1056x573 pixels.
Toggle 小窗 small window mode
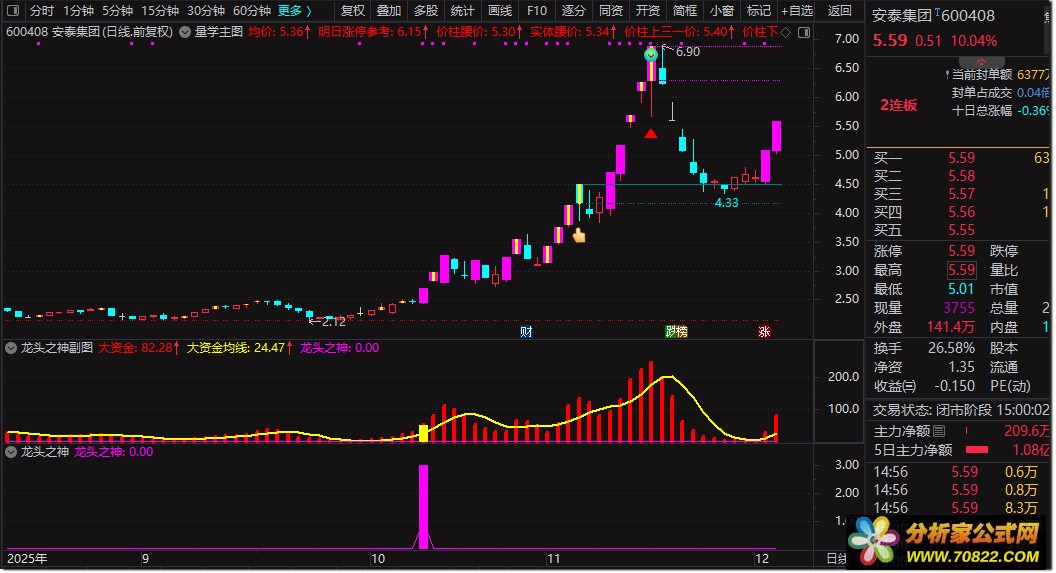pyautogui.click(x=722, y=11)
